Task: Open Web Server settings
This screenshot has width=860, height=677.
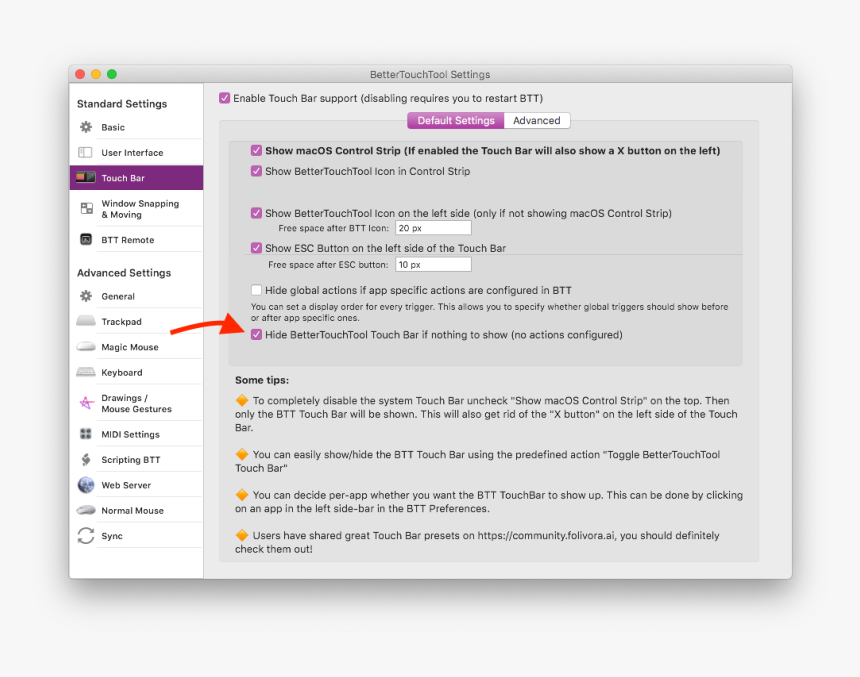Action: point(136,485)
